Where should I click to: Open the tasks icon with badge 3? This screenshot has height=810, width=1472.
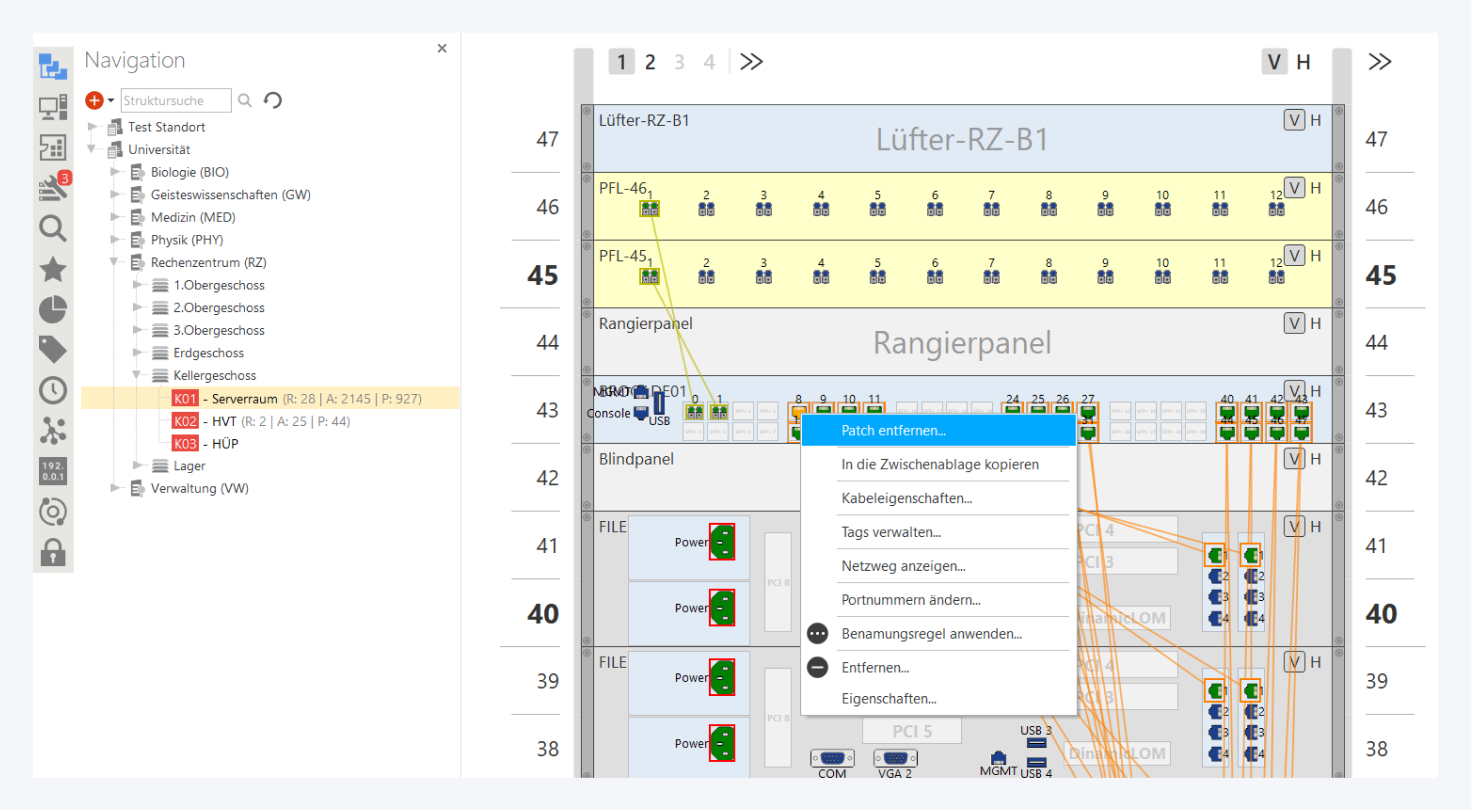[x=53, y=187]
